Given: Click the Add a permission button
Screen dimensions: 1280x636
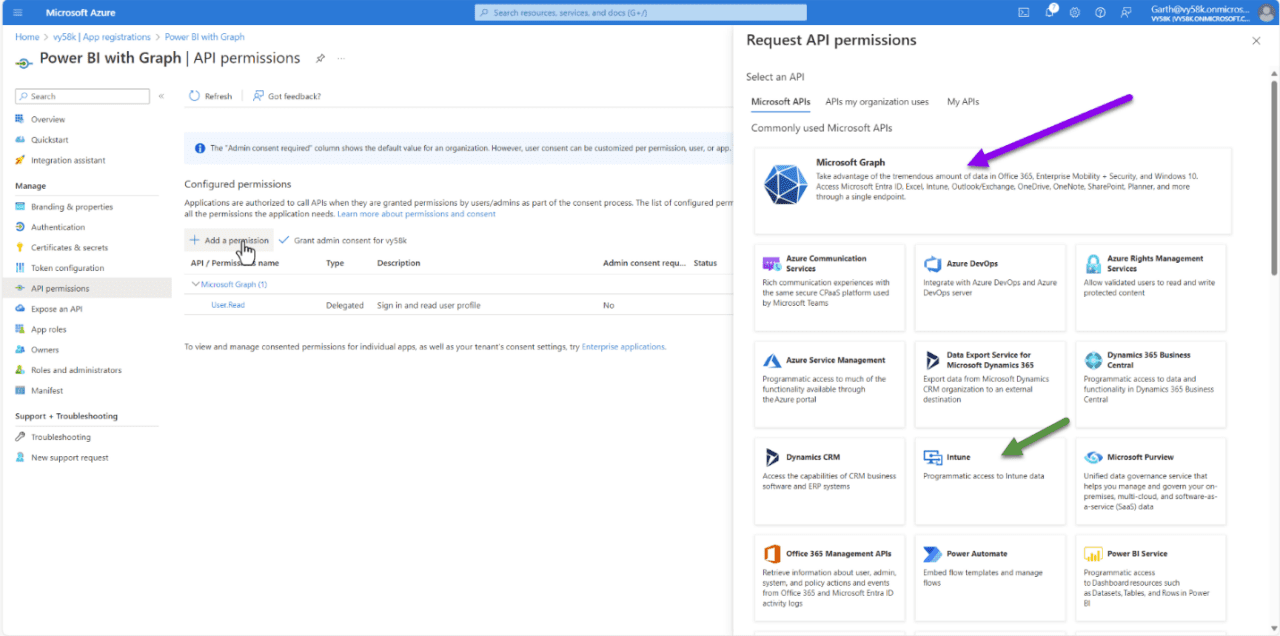Looking at the screenshot, I should click(x=228, y=241).
